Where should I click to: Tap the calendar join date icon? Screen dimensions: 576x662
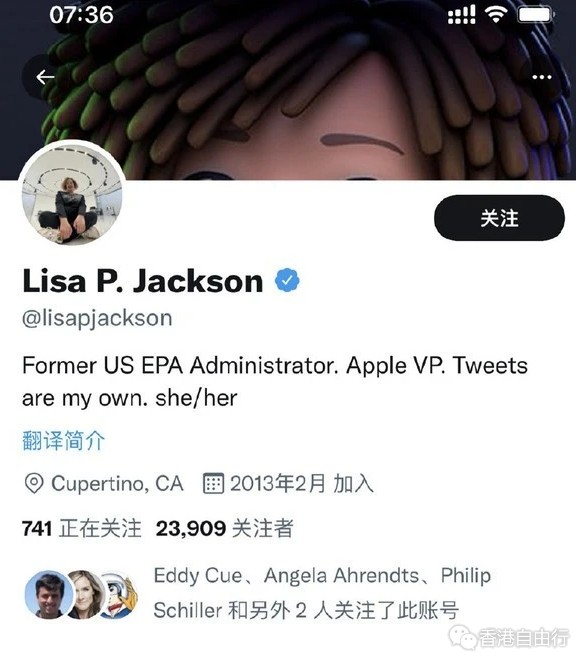click(213, 483)
